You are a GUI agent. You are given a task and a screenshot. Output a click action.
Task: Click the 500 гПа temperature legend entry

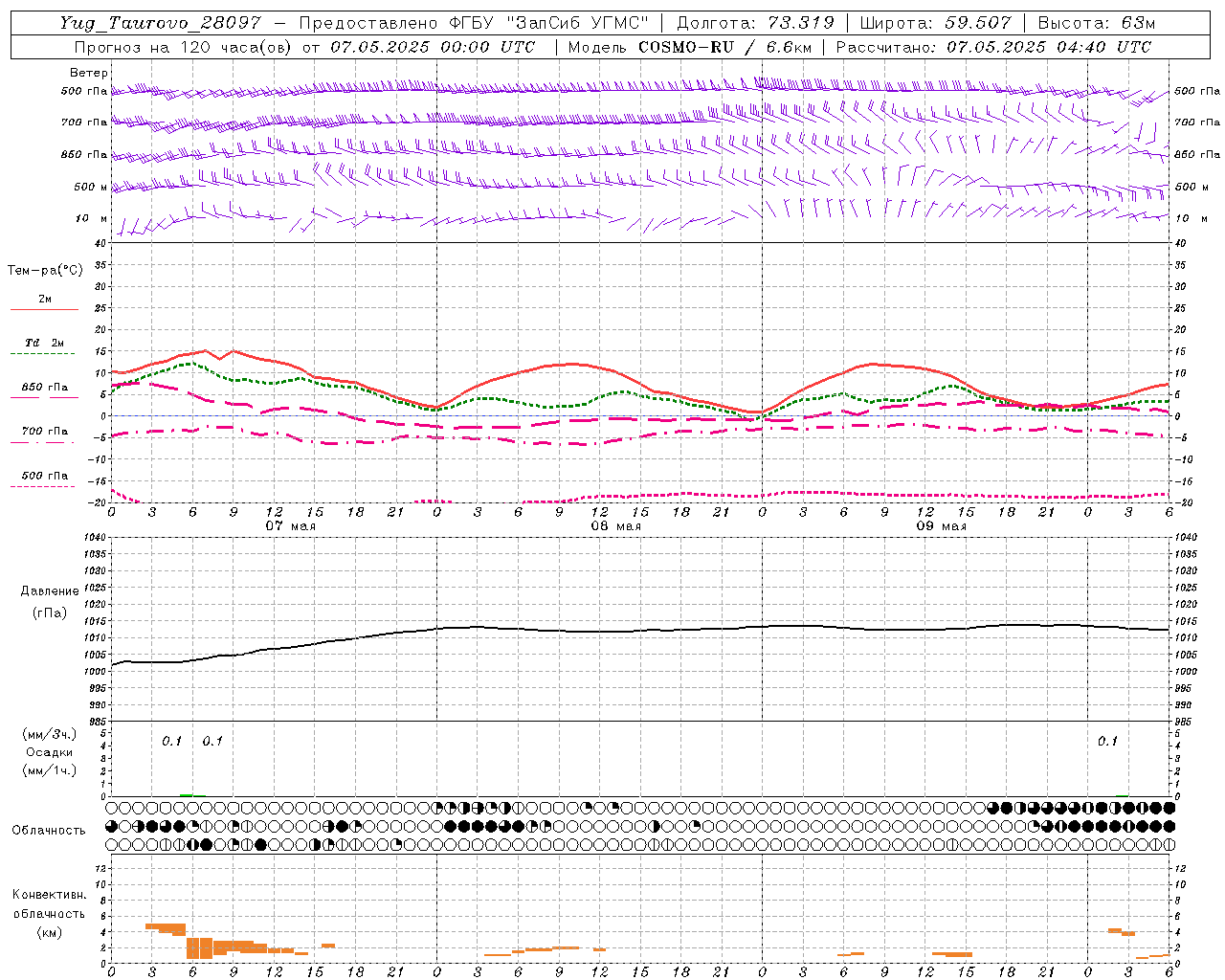click(x=45, y=475)
